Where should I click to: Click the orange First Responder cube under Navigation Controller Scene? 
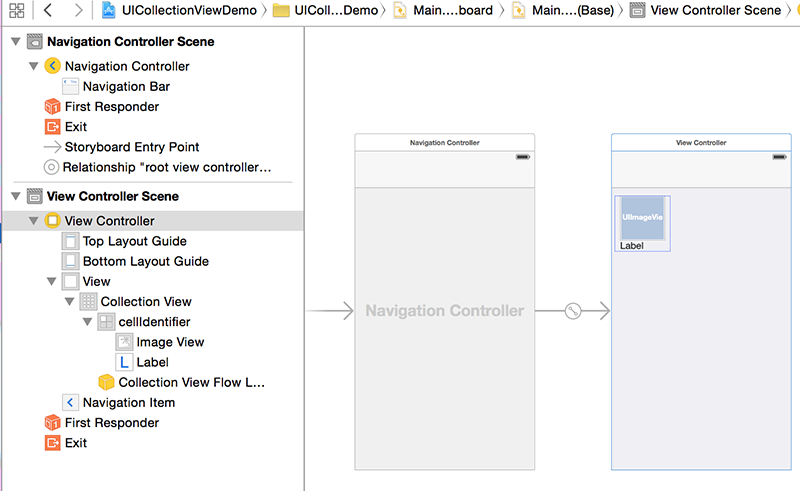click(52, 106)
